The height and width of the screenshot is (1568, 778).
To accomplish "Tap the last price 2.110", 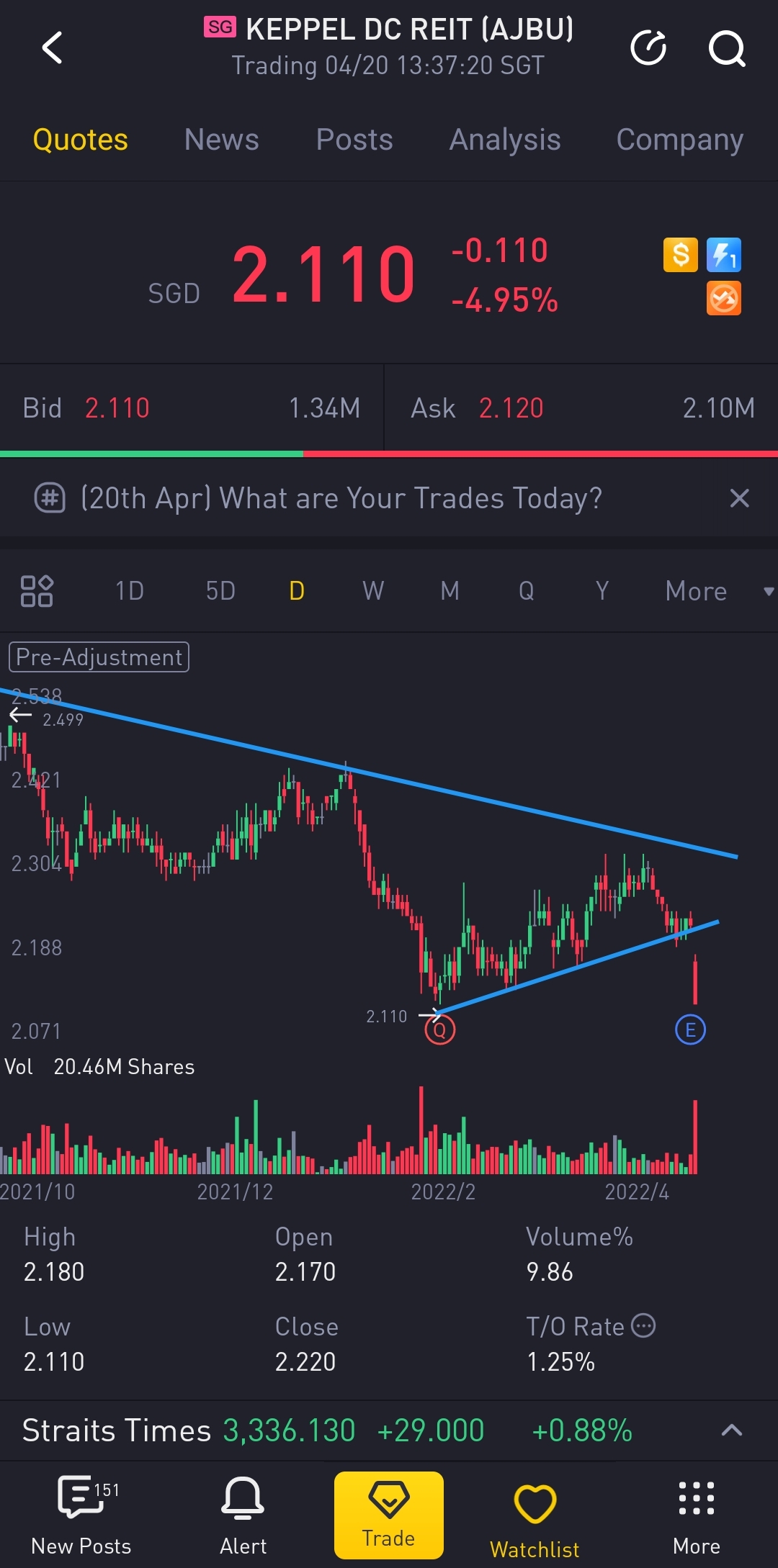I will click(x=324, y=274).
